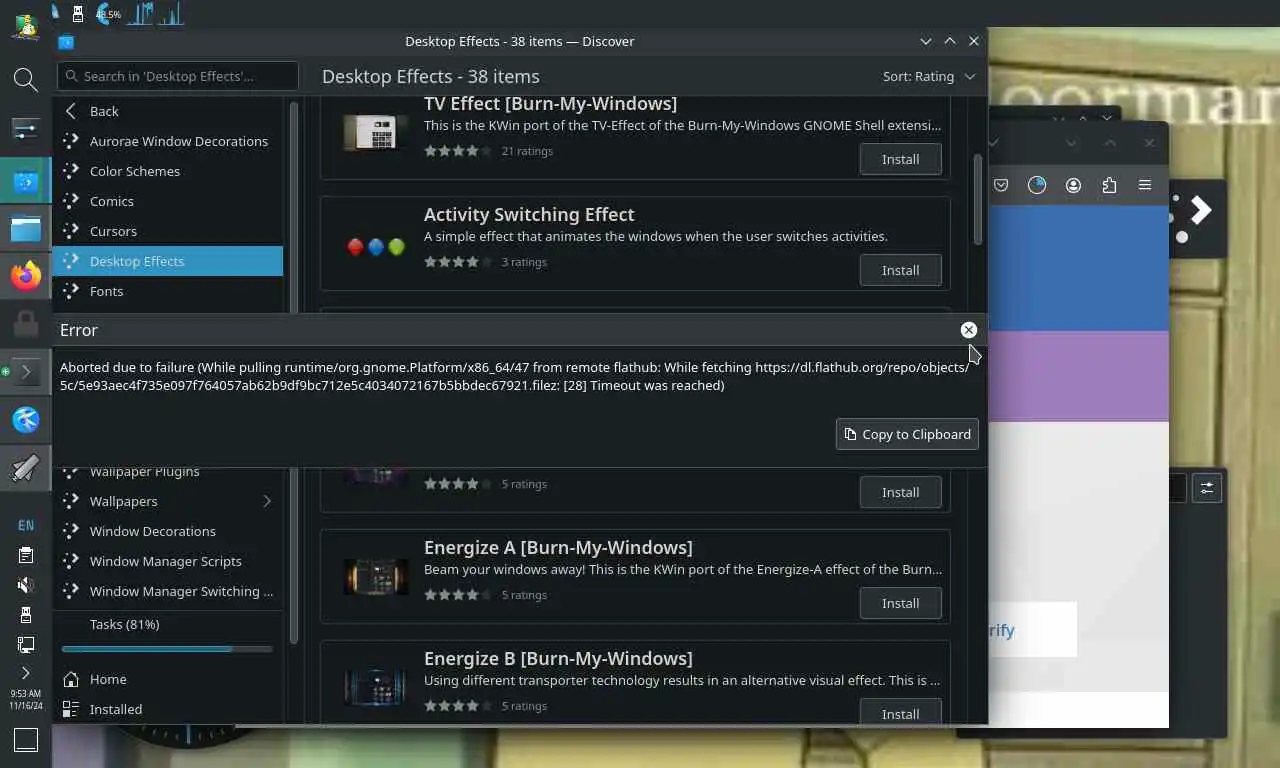1280x768 pixels.
Task: Expand the Wallpapers category chevron
Action: tap(267, 501)
